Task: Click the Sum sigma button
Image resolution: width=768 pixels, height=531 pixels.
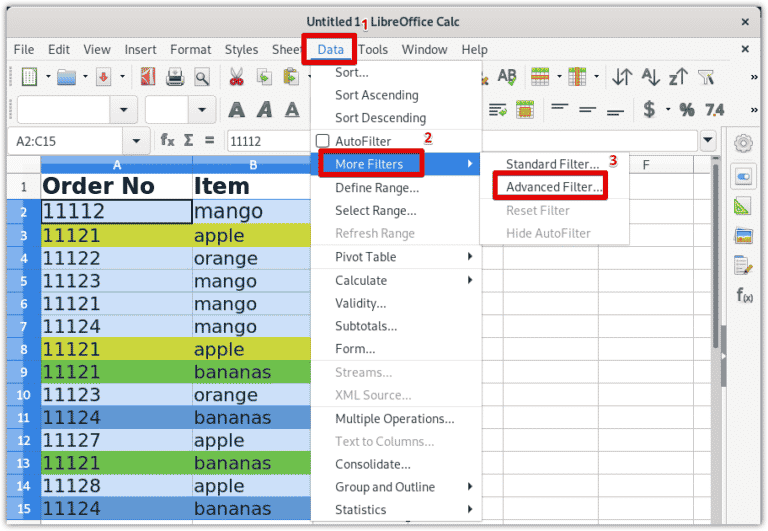Action: (188, 142)
